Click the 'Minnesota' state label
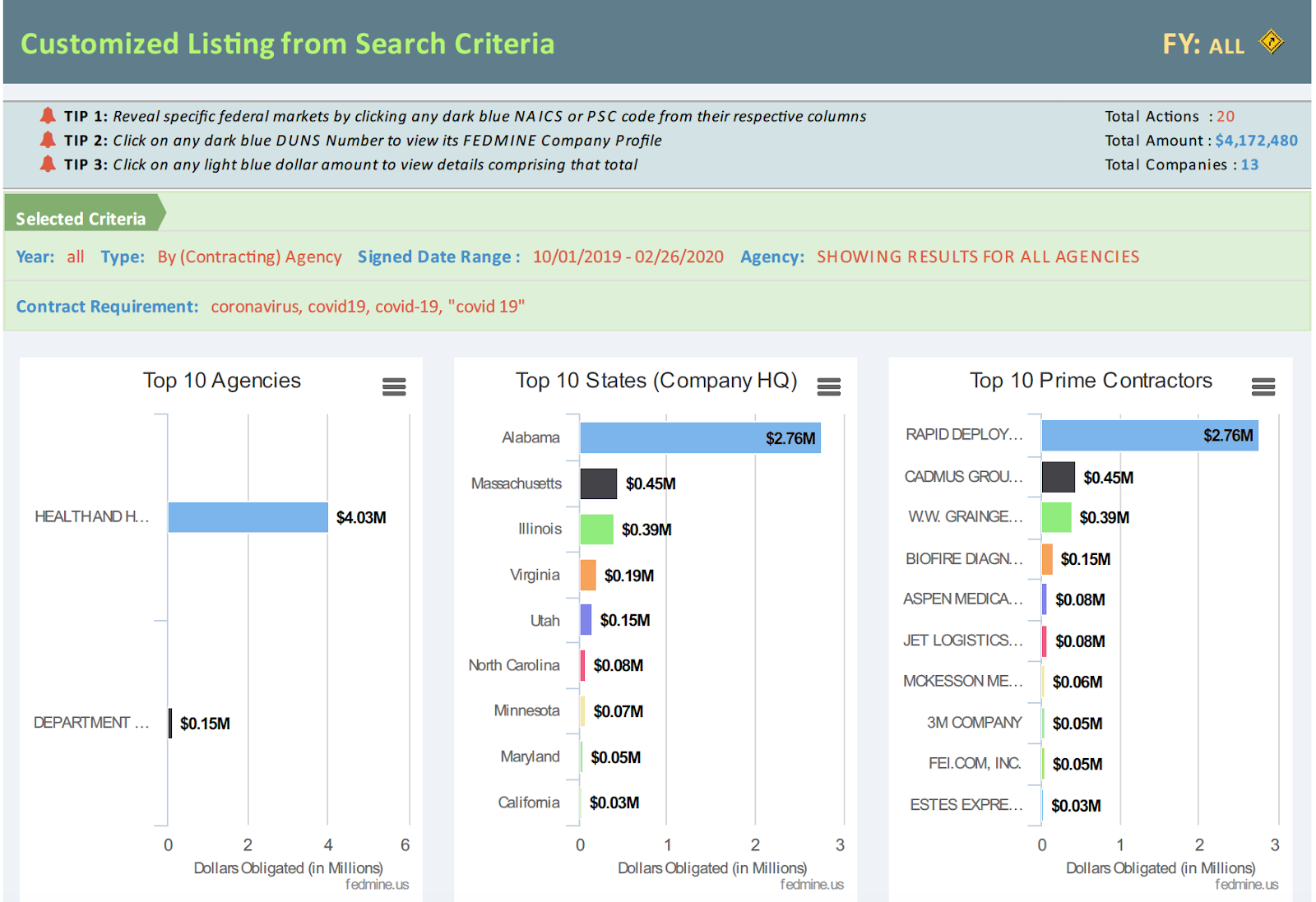This screenshot has width=1316, height=902. click(526, 710)
